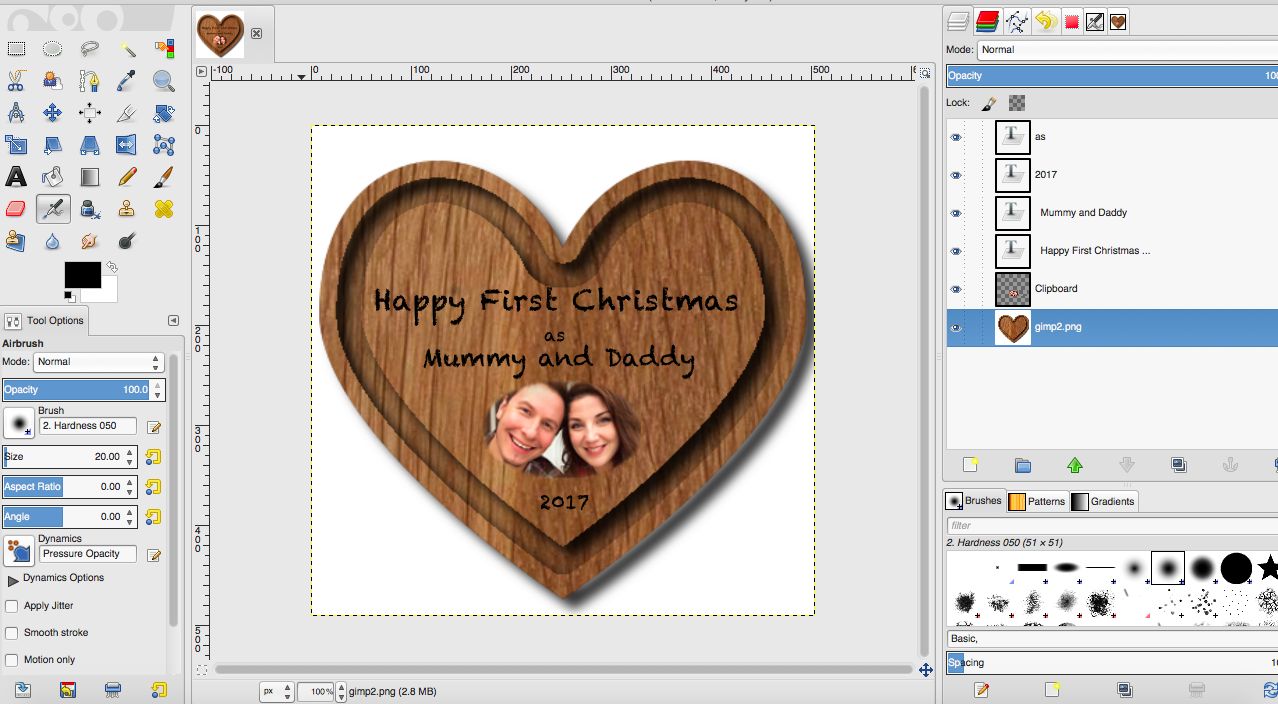Select the Text tool

pyautogui.click(x=16, y=177)
